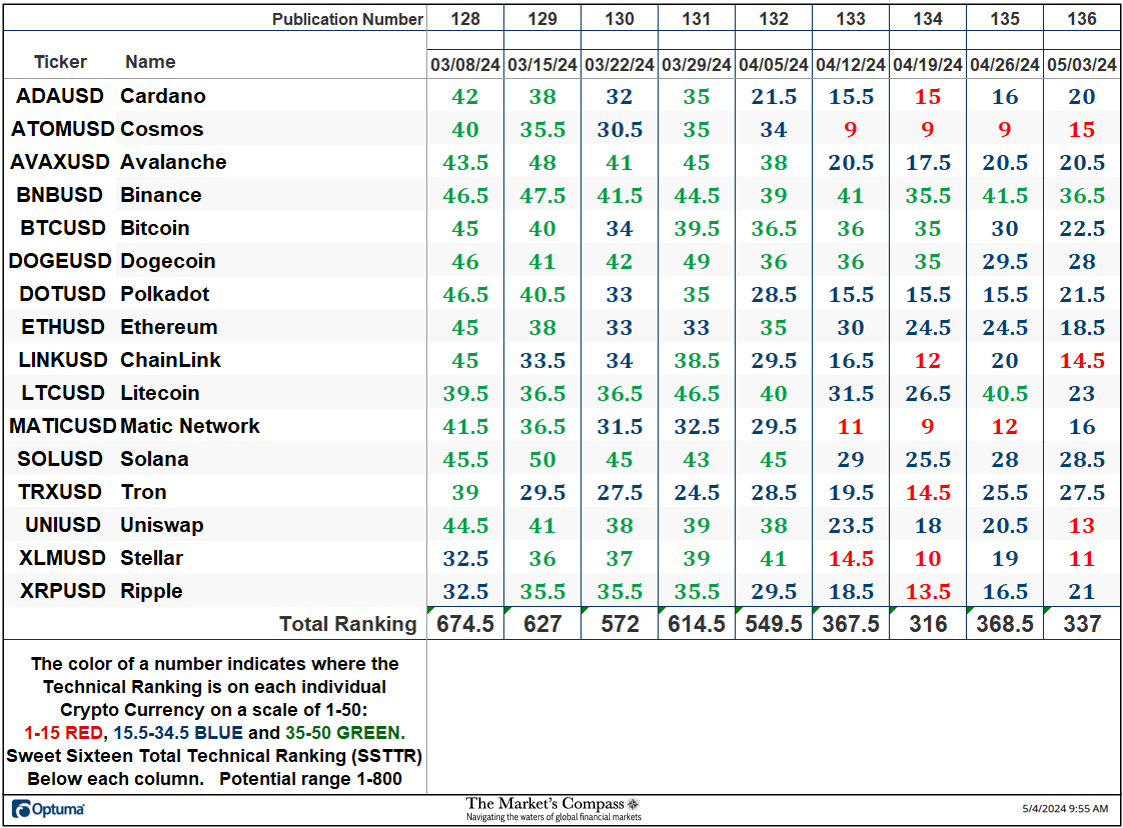Click the Dogecoin name cell

pyautogui.click(x=168, y=261)
